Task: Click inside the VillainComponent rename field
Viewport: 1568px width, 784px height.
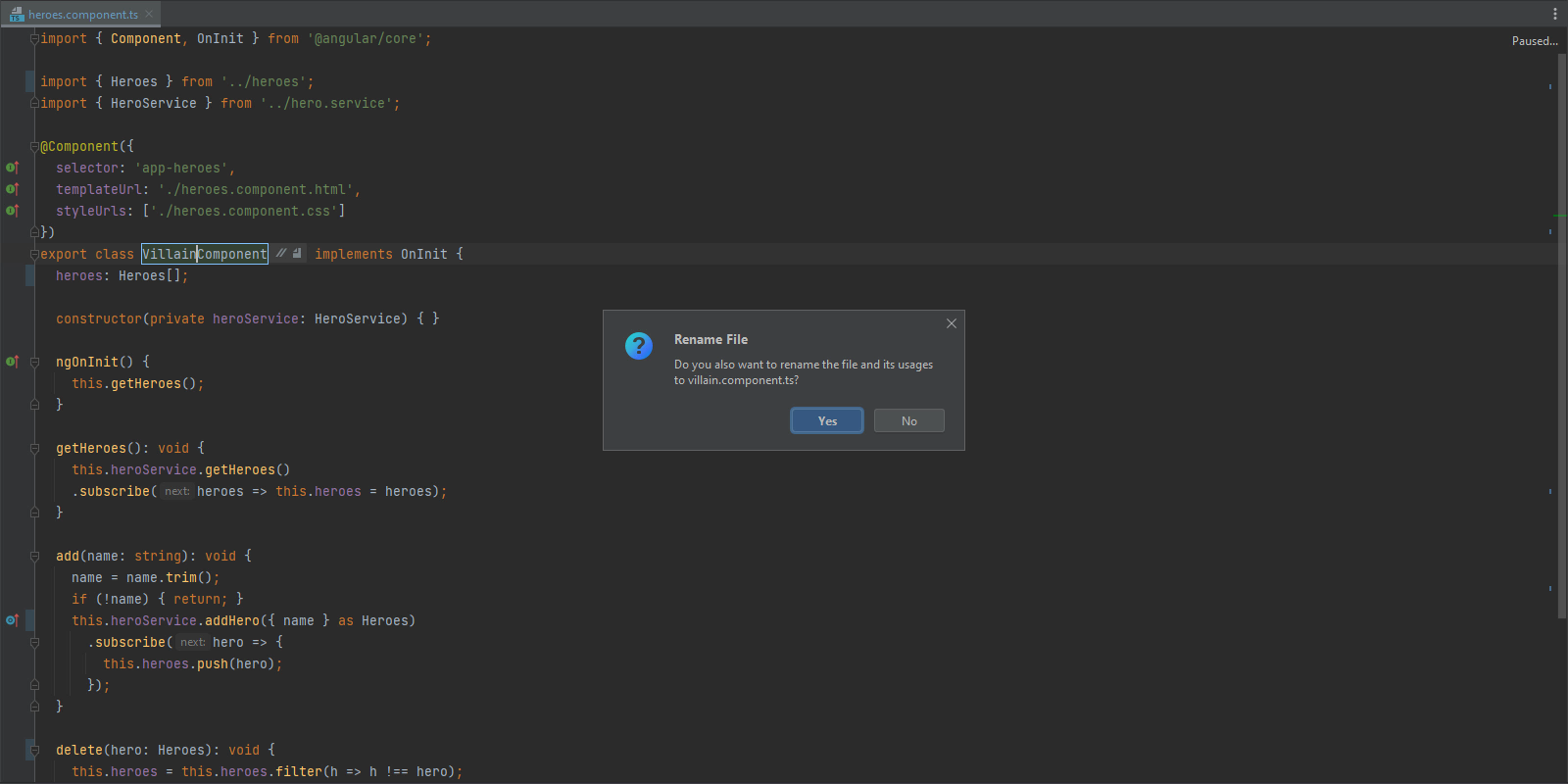Action: (204, 254)
